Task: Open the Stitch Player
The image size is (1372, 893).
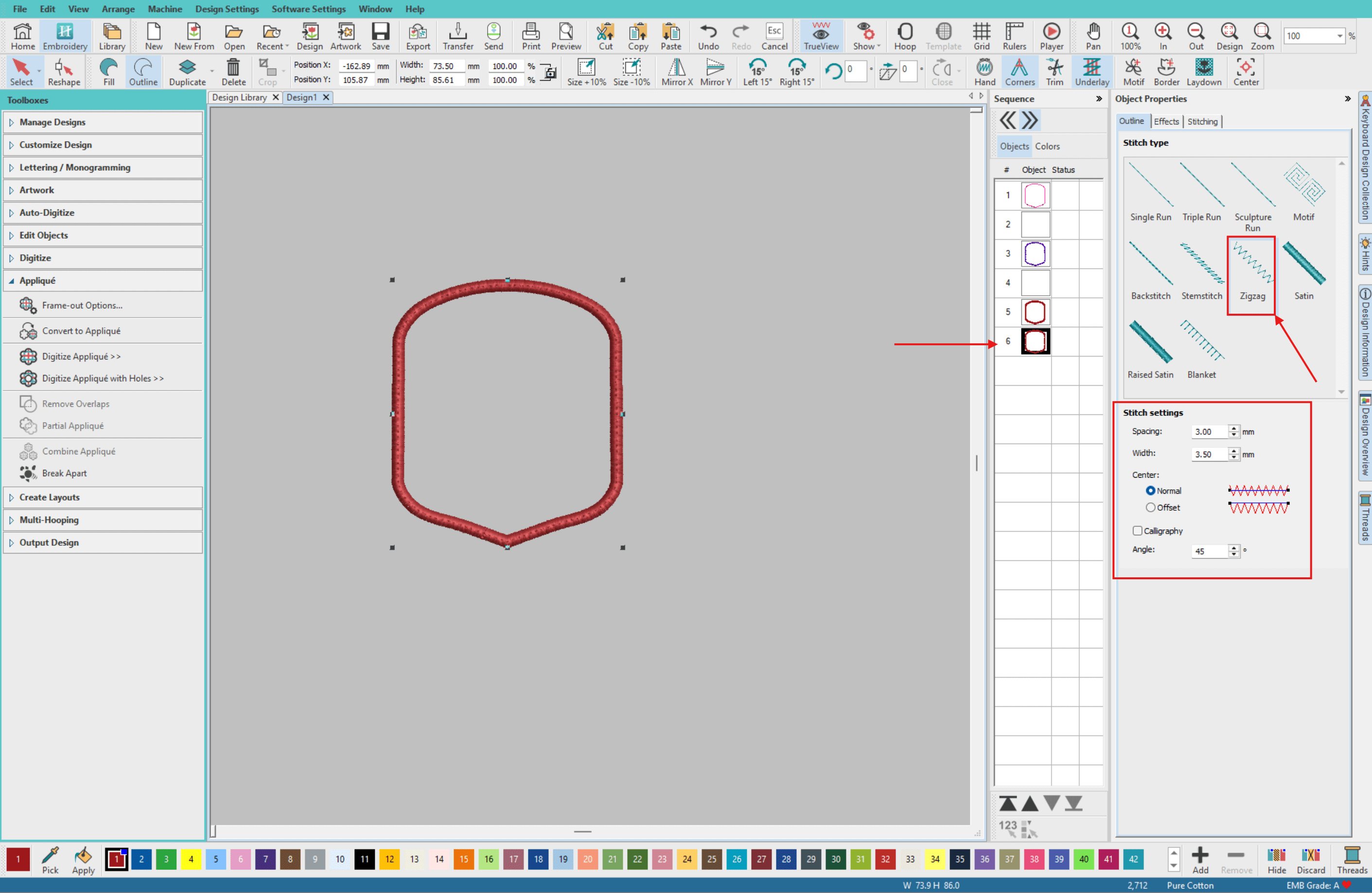Action: pyautogui.click(x=1052, y=36)
